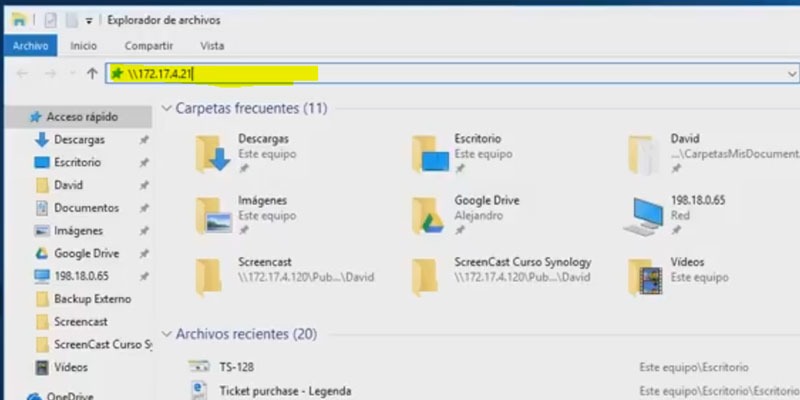Select ScreenCast Curso folder in sidebar
This screenshot has width=800, height=400.
coord(94,344)
